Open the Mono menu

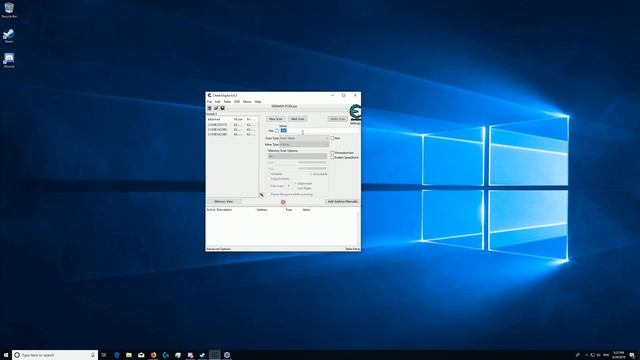247,102
